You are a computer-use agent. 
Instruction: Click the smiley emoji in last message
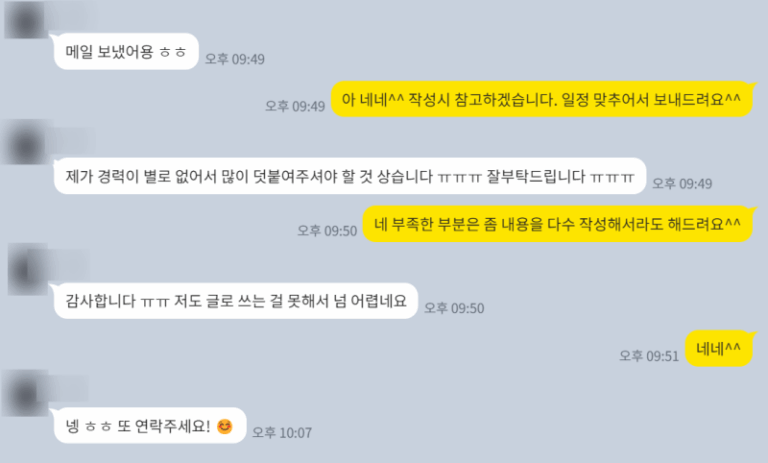(x=224, y=426)
